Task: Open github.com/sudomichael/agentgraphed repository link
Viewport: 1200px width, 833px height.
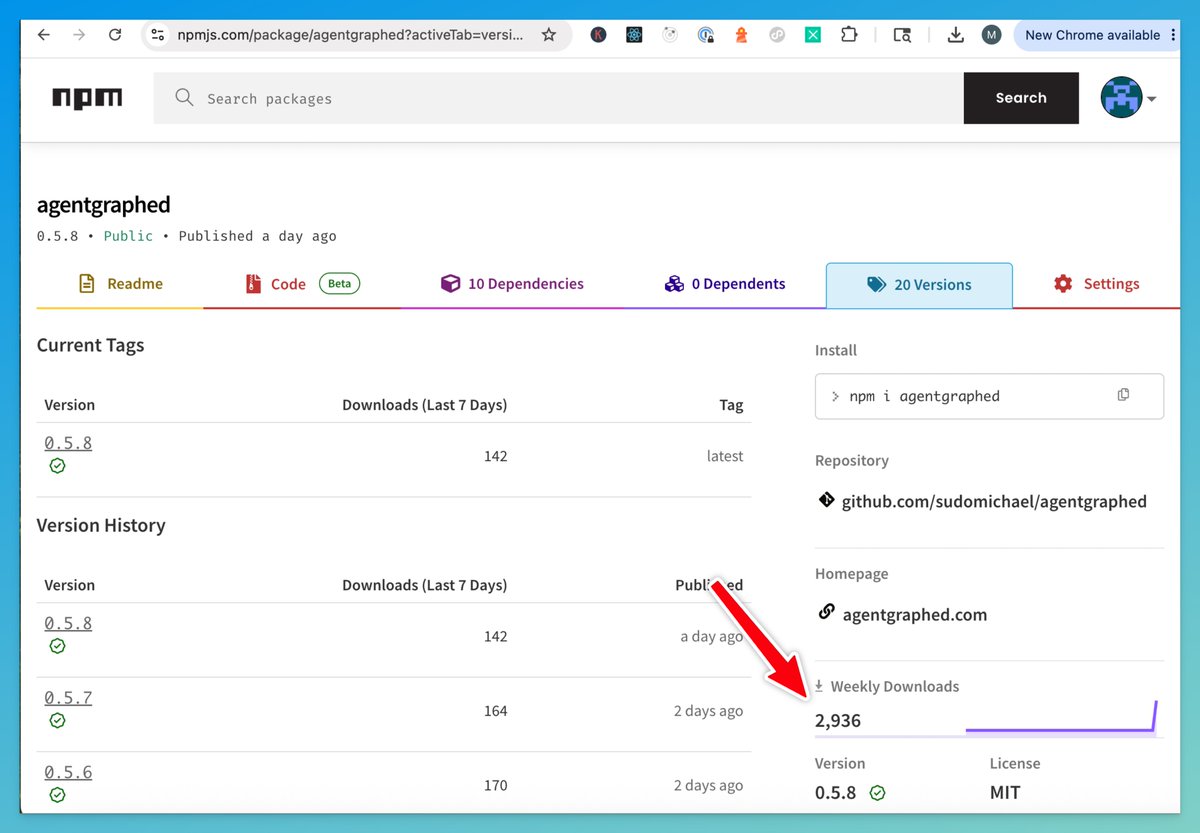Action: point(994,501)
